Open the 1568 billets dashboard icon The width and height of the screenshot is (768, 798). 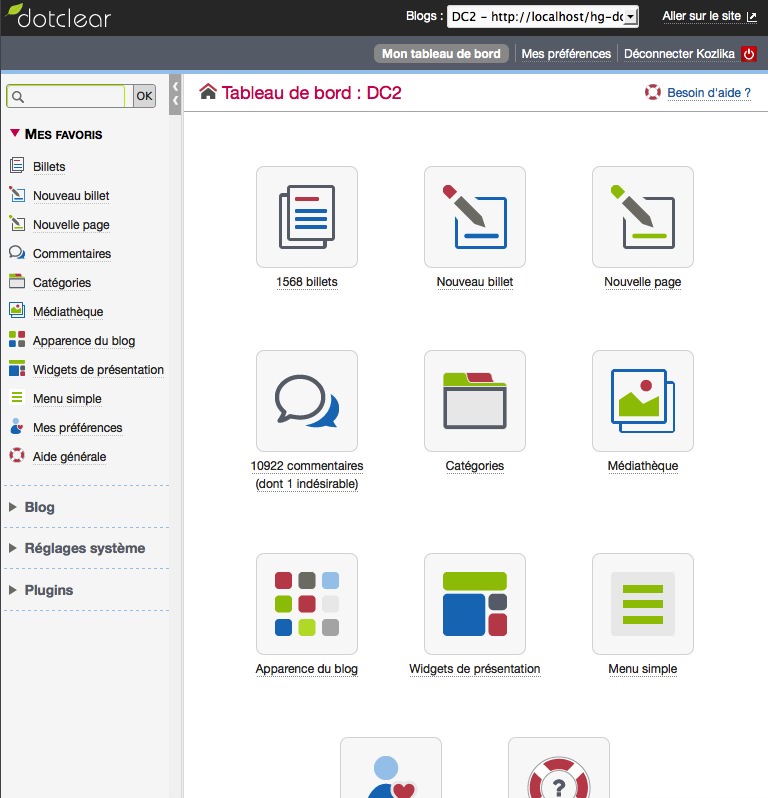pos(306,217)
